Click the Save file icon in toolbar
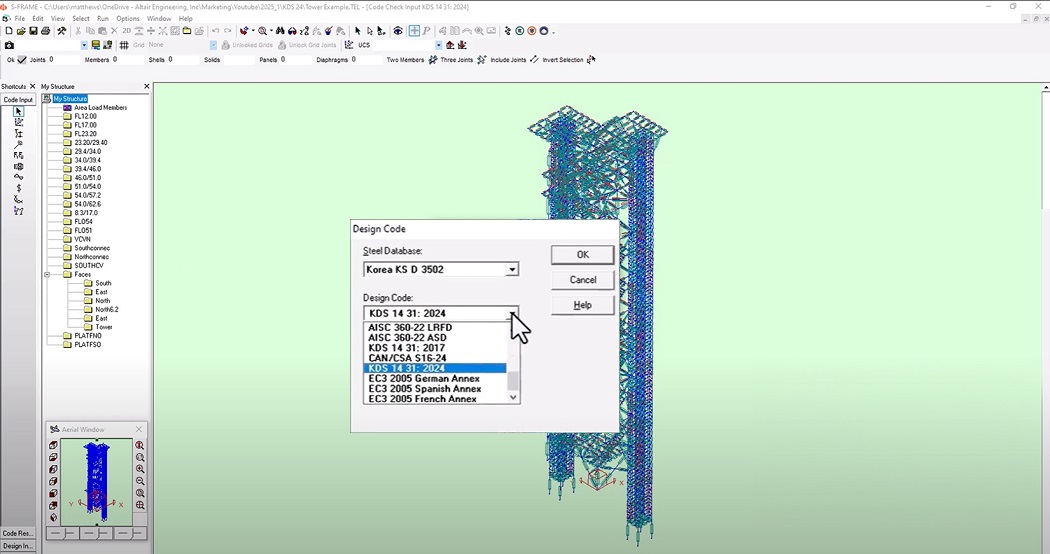 34,32
